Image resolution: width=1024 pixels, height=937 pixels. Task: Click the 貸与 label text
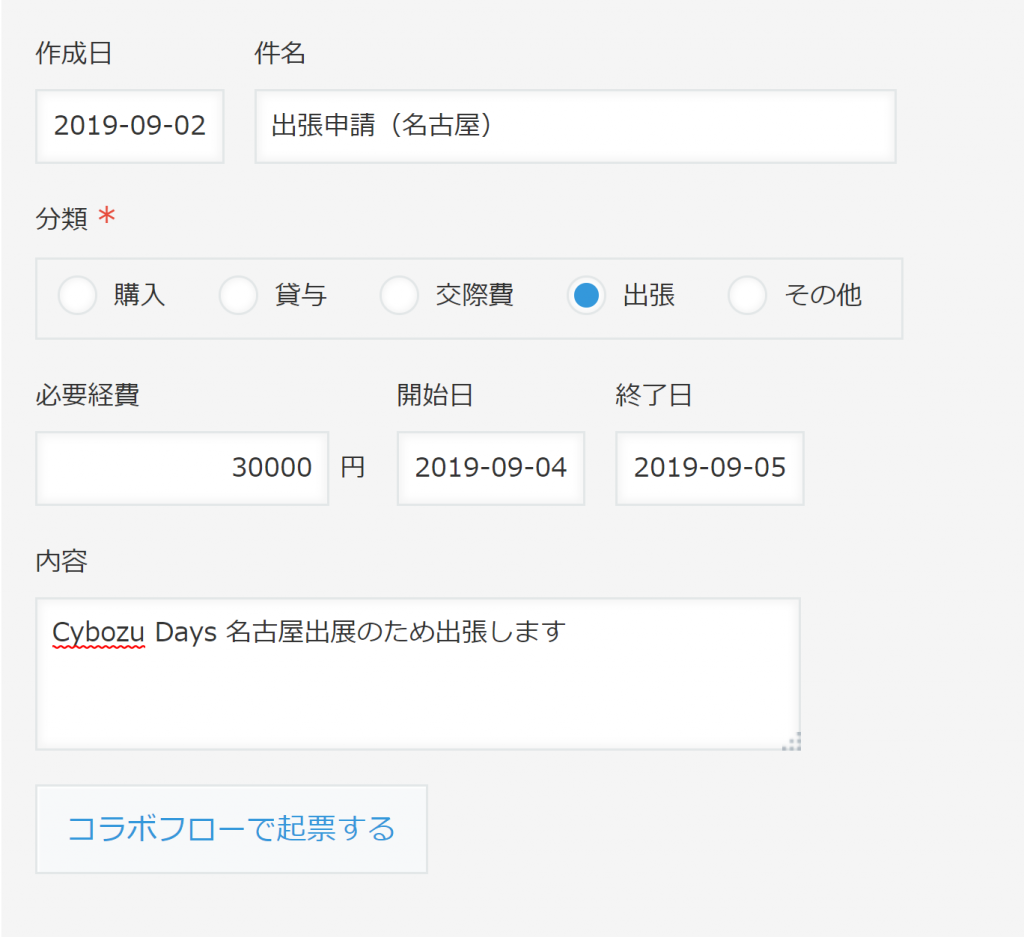coord(300,295)
